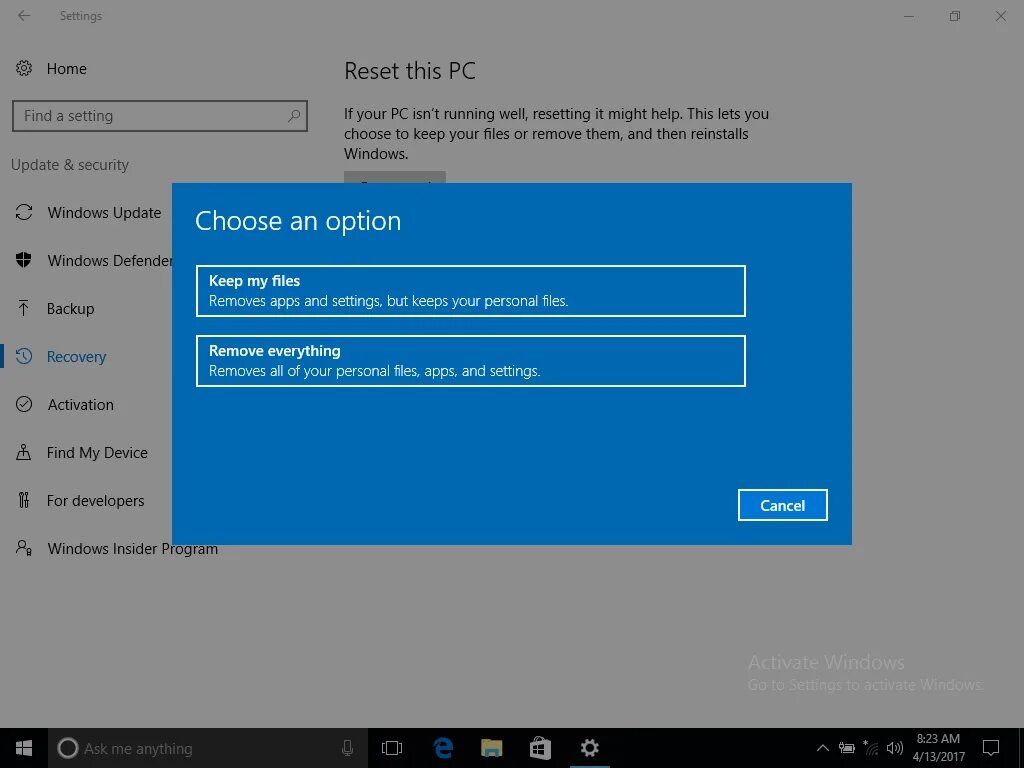Image resolution: width=1024 pixels, height=768 pixels.
Task: Open Windows Update settings
Action: [104, 212]
